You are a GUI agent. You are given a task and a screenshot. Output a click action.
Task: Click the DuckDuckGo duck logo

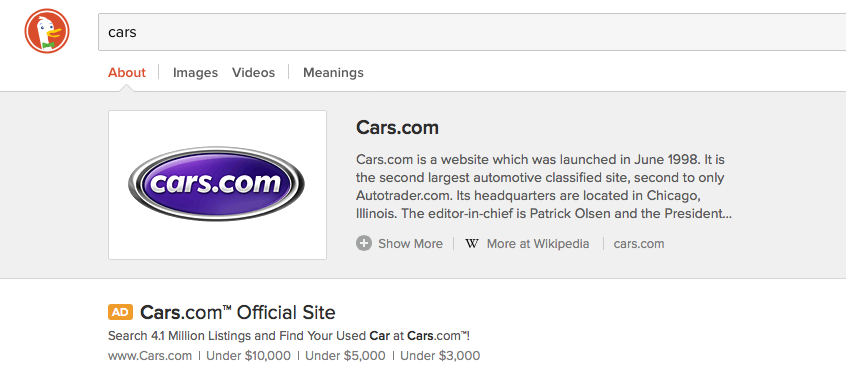(x=47, y=31)
